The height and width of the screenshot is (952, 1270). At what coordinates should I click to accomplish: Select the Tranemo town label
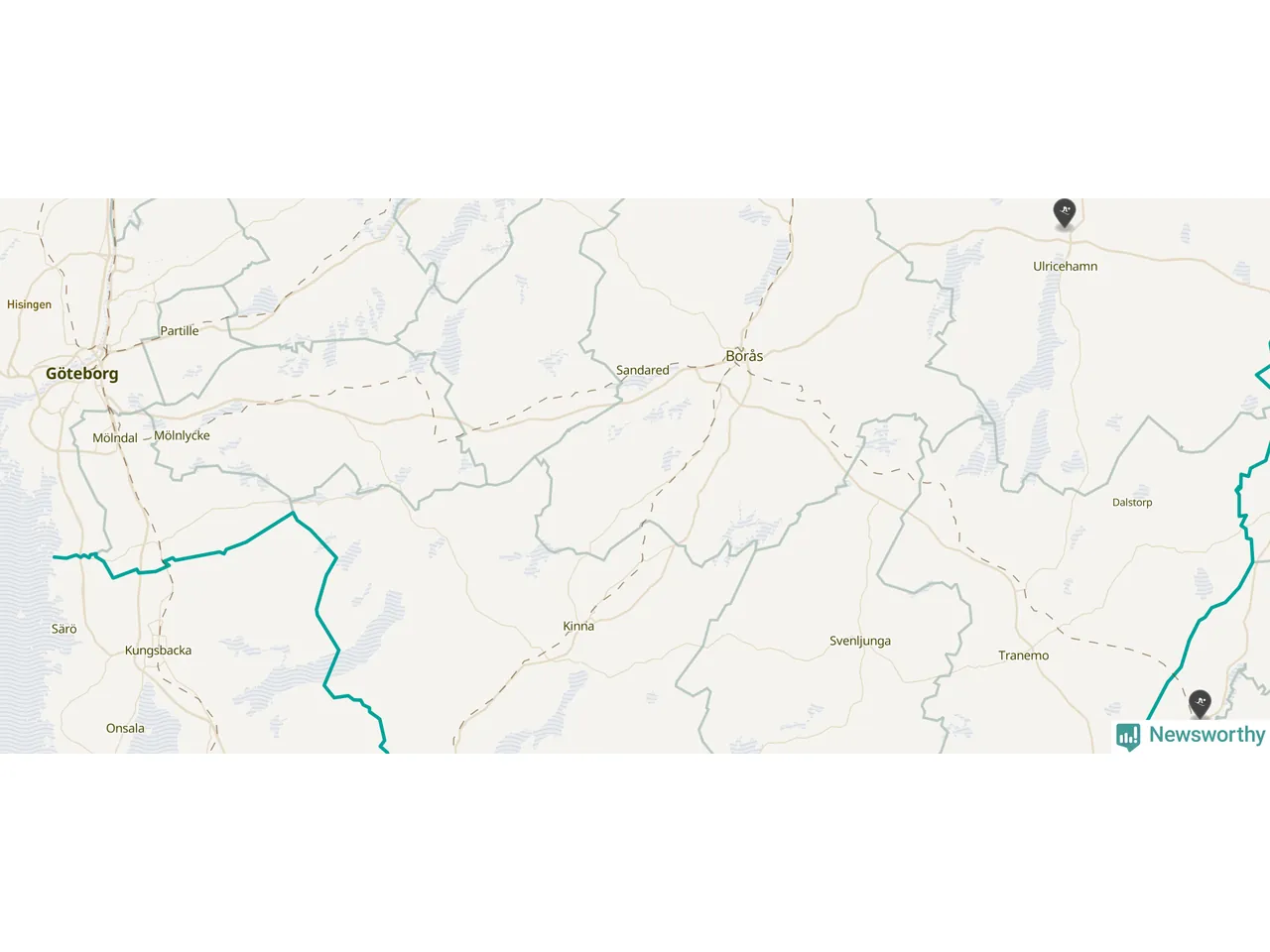click(x=1023, y=655)
